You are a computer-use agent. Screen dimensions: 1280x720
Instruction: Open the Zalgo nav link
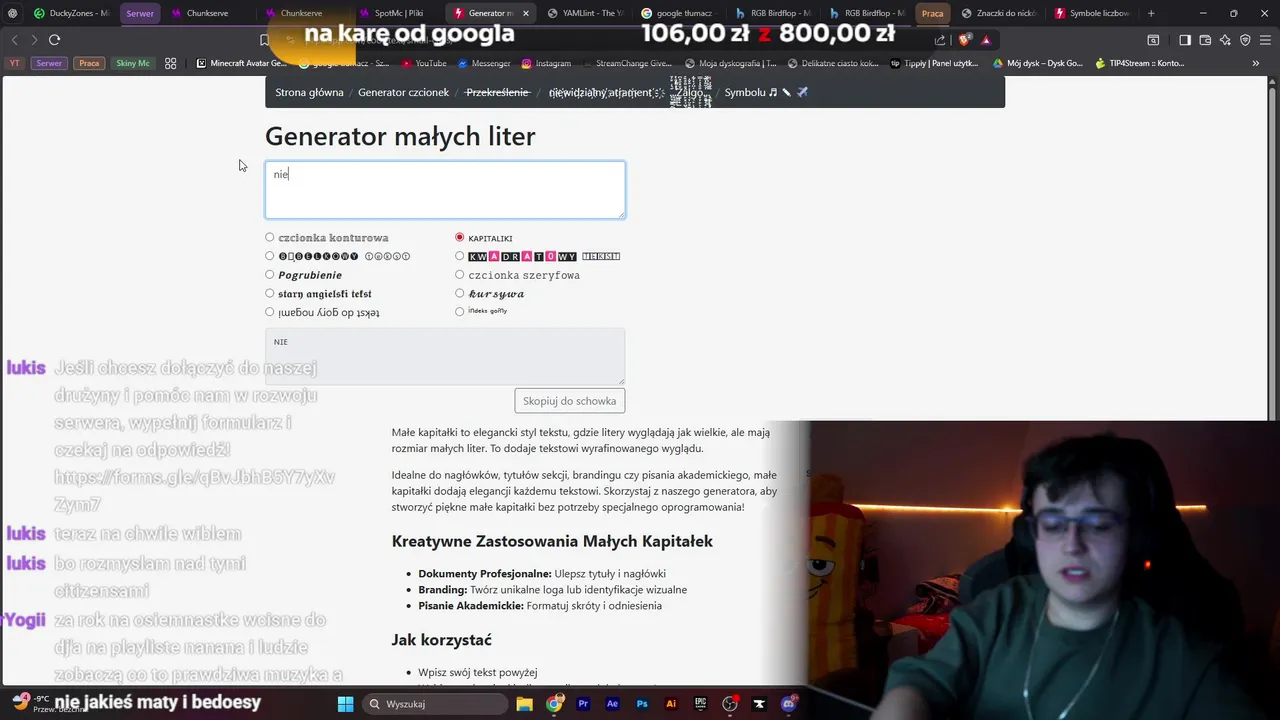pos(689,92)
